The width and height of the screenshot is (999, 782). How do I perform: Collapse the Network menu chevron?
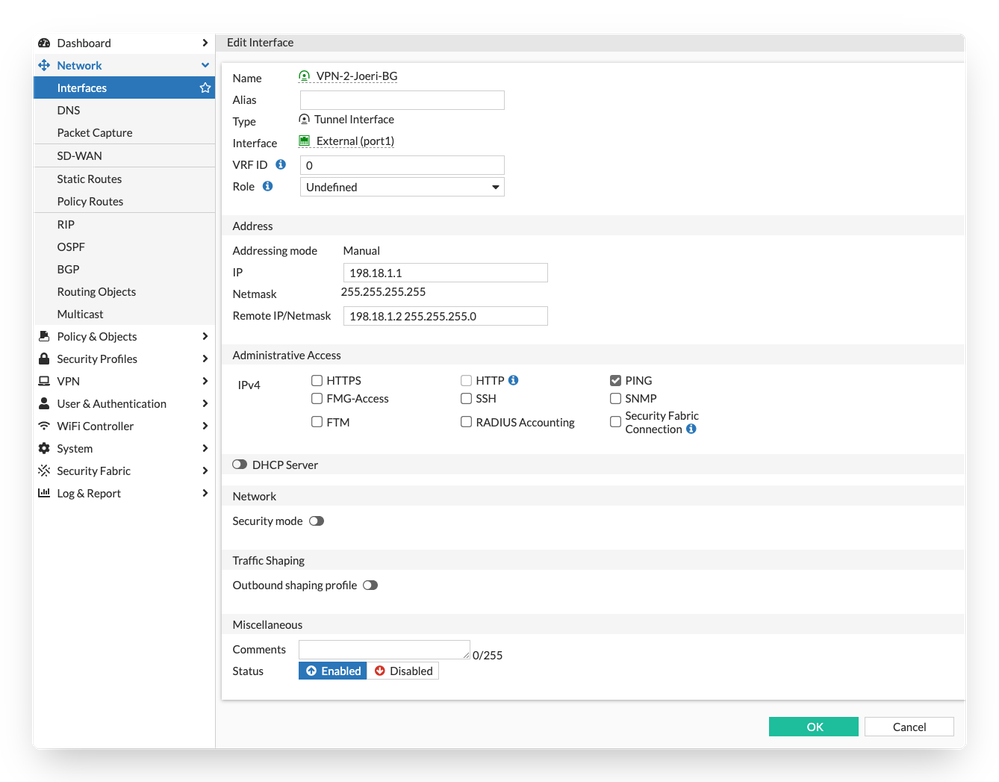(205, 65)
